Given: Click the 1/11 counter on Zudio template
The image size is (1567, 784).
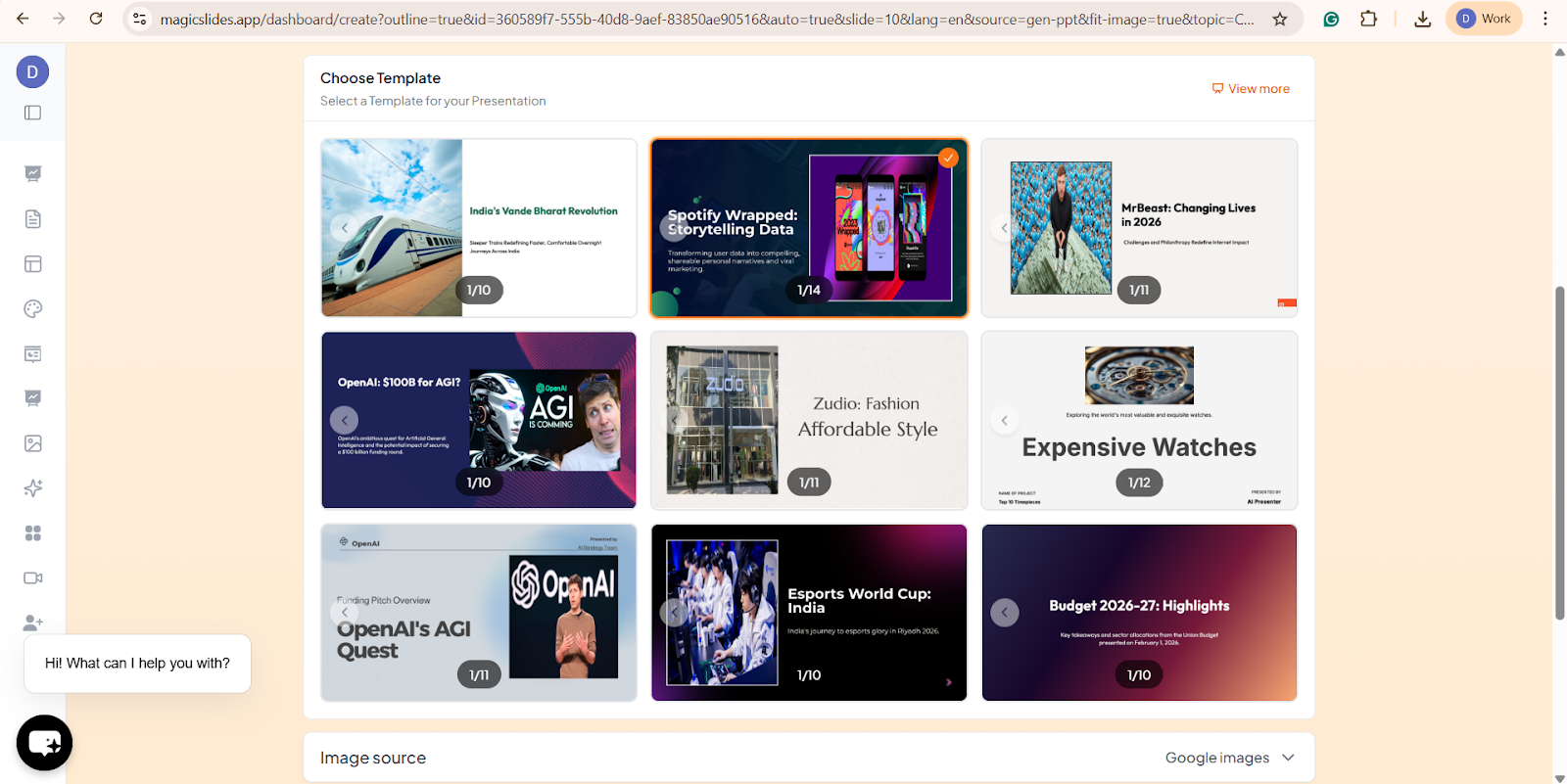Looking at the screenshot, I should coord(809,483).
